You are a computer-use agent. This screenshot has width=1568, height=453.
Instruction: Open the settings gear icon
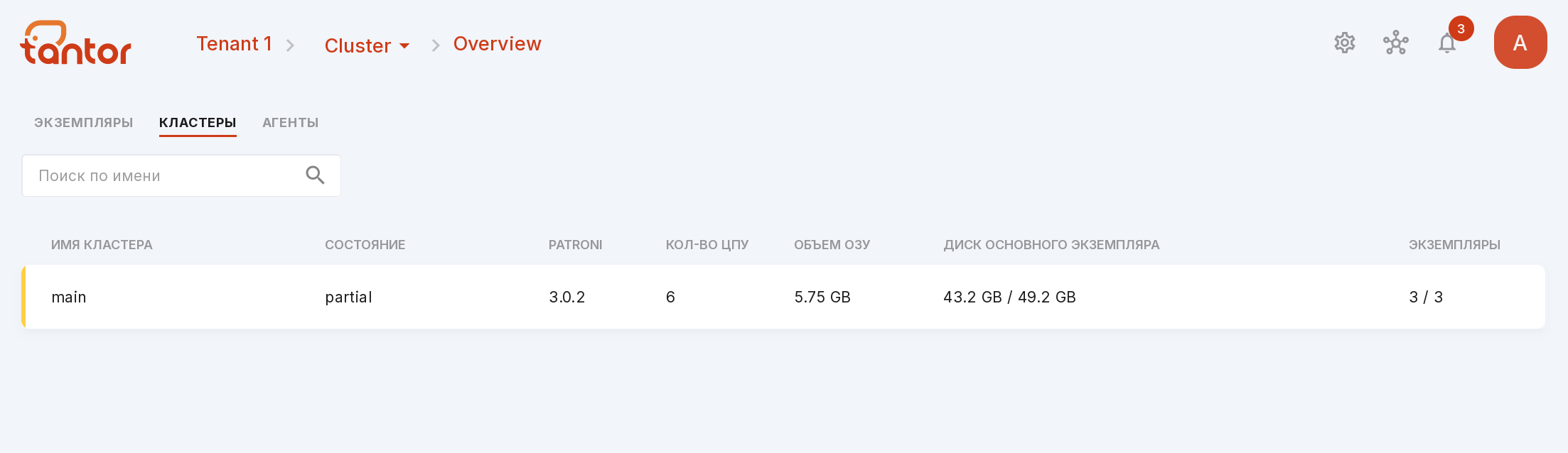click(1344, 43)
